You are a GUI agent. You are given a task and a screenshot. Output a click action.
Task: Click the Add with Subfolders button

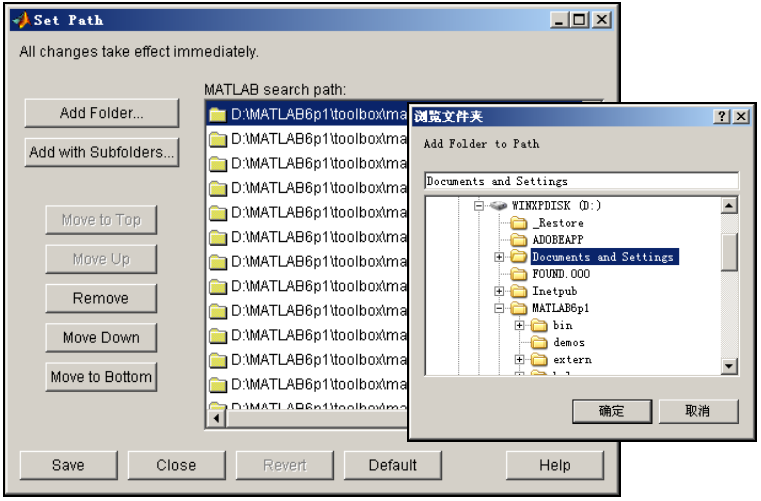(x=101, y=152)
